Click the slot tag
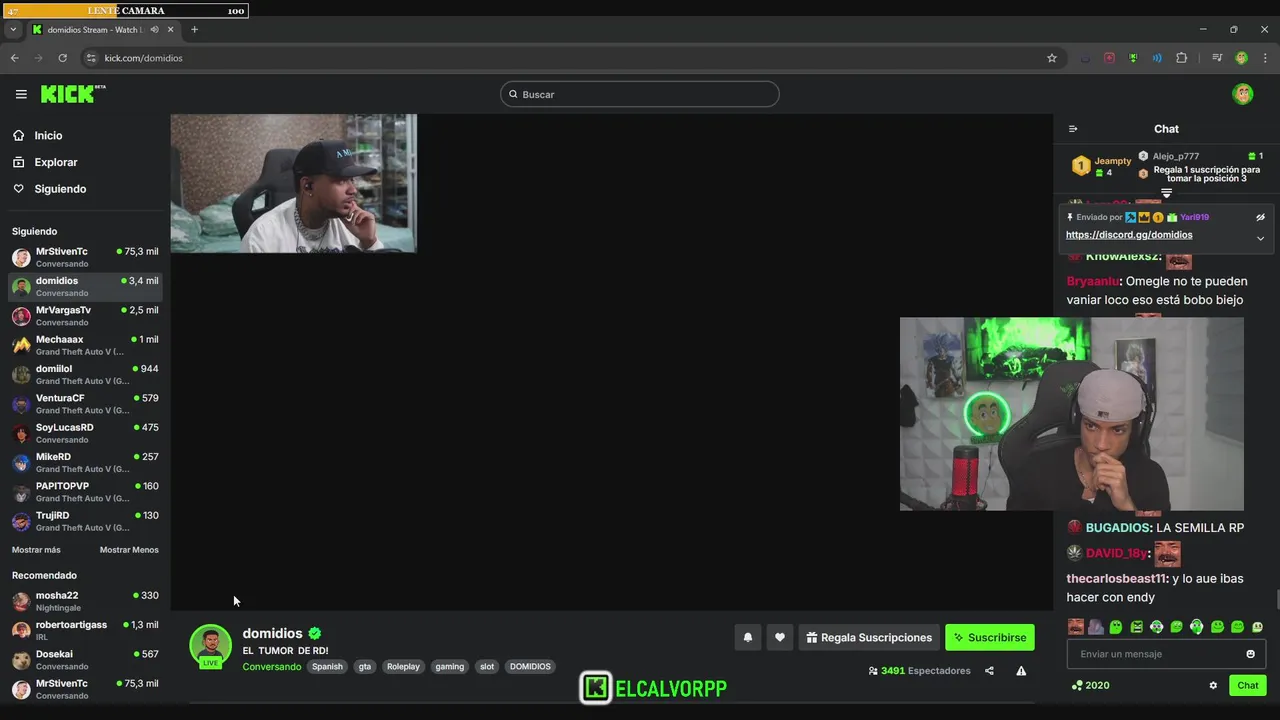Screen dimensions: 1280x720 pos(487,667)
